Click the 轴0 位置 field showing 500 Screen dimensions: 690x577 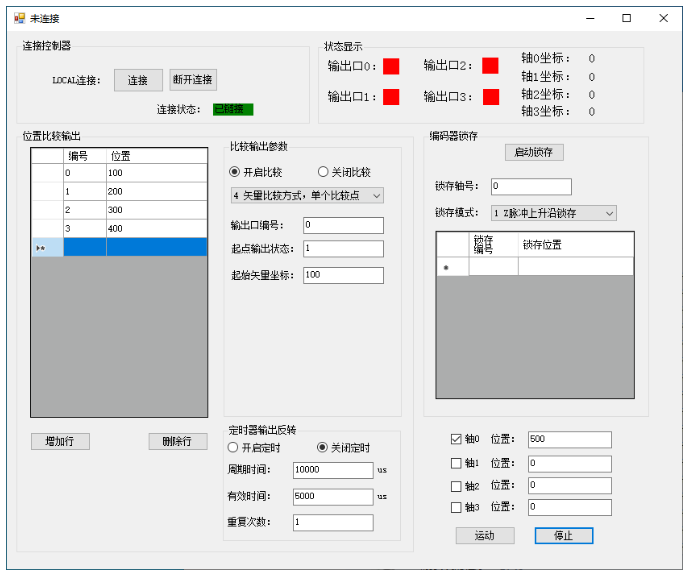point(569,439)
